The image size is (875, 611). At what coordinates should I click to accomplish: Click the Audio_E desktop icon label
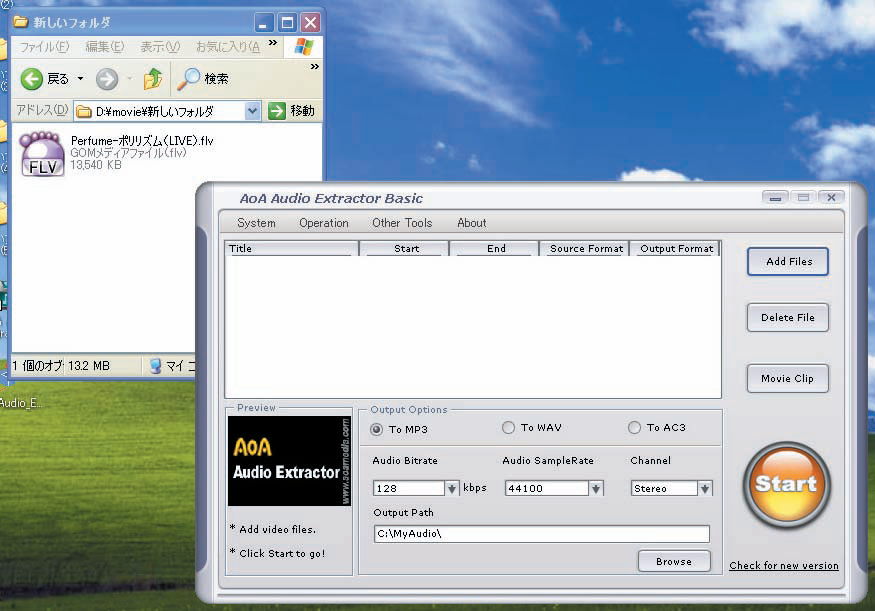(20, 403)
